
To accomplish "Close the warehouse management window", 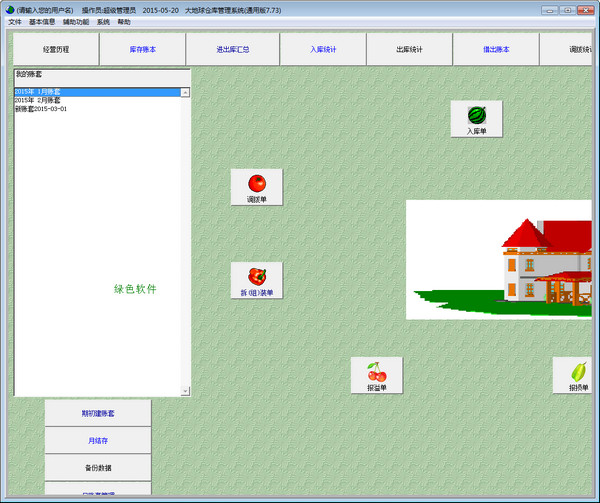I will 585,10.
